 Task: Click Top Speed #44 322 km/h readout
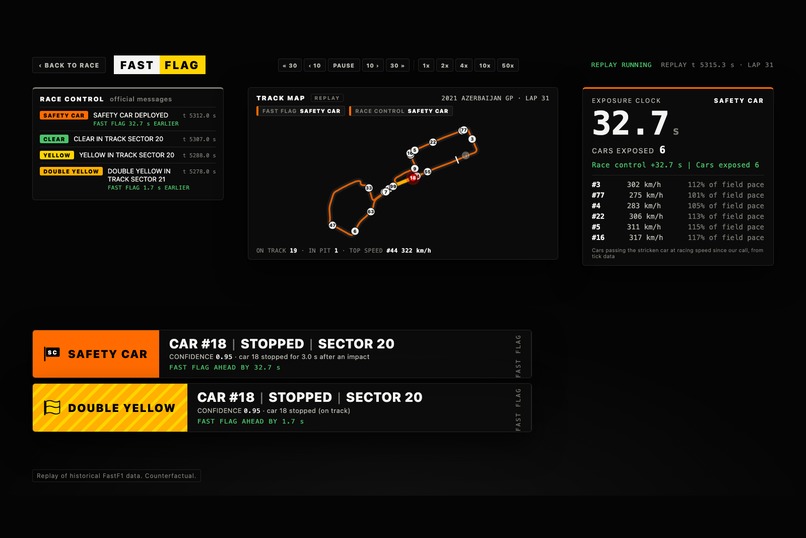(x=390, y=251)
